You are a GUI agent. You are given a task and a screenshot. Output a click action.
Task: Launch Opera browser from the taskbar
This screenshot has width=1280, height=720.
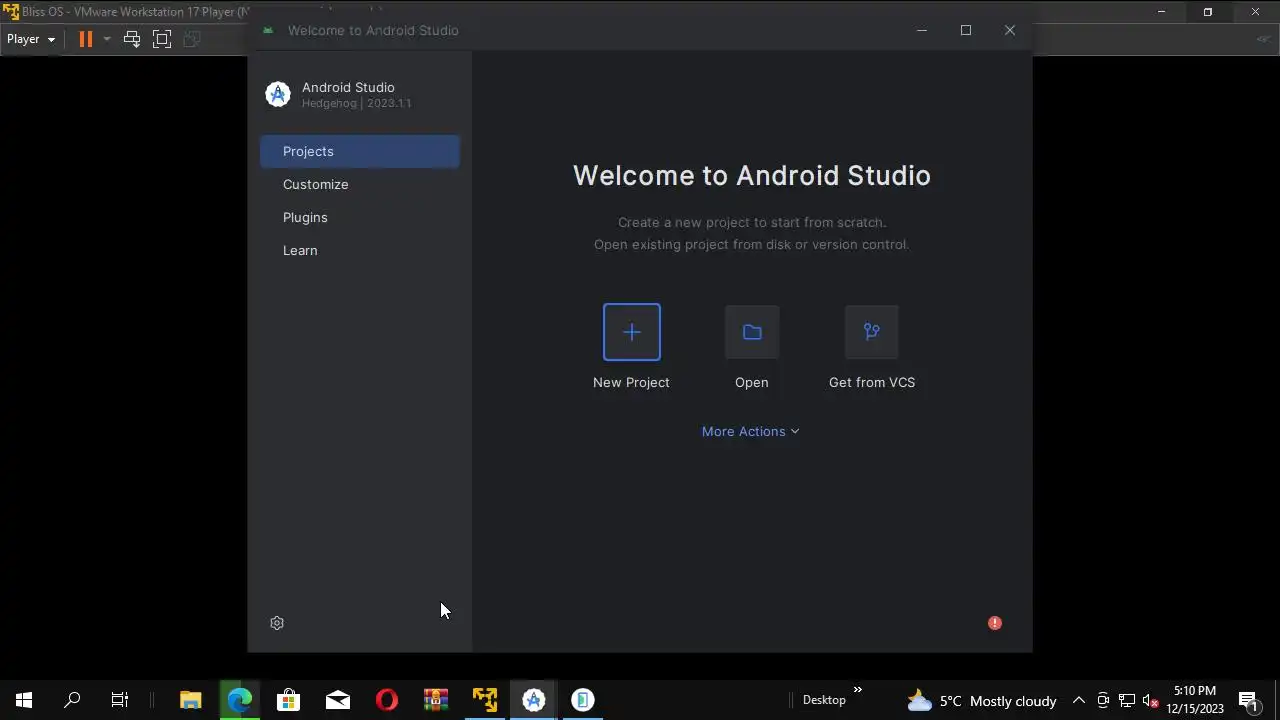click(386, 700)
